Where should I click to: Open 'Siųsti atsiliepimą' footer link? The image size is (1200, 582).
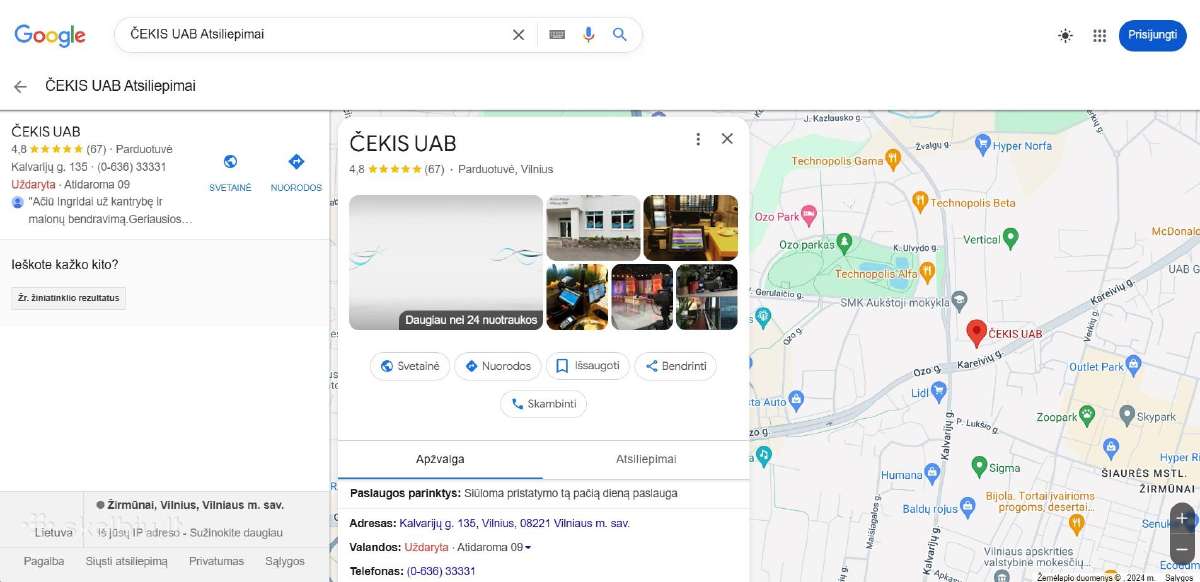(x=126, y=562)
